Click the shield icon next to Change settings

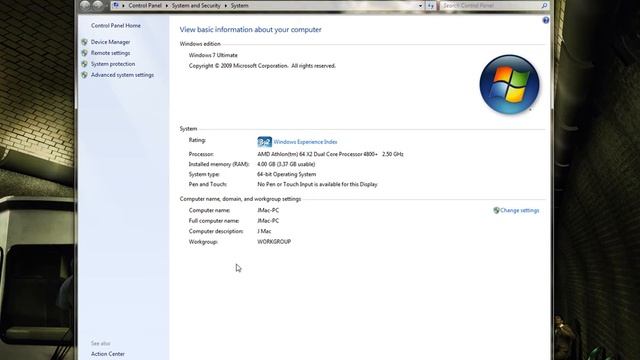[x=496, y=210]
